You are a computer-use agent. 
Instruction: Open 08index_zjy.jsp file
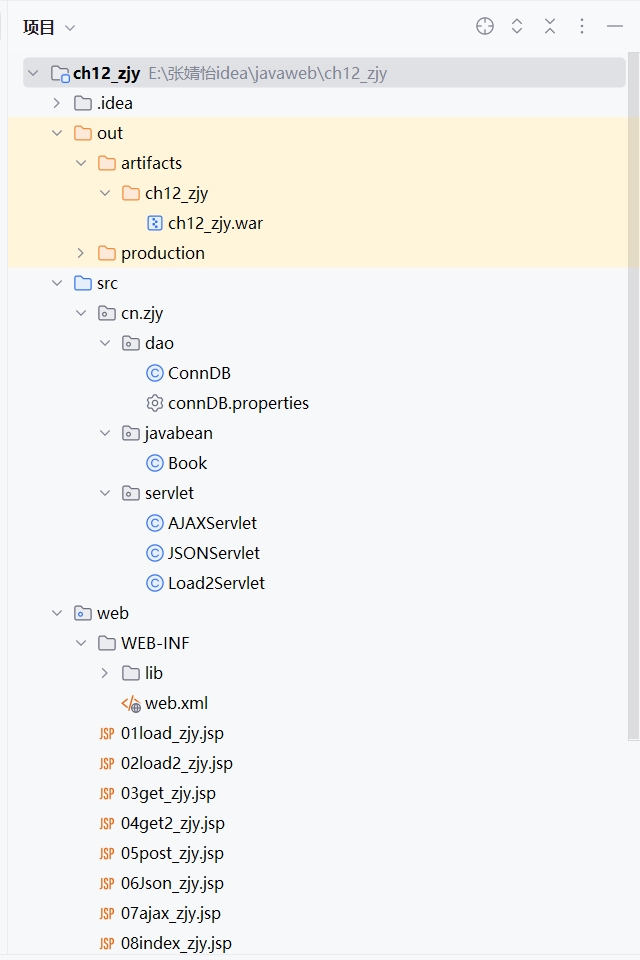click(x=176, y=943)
